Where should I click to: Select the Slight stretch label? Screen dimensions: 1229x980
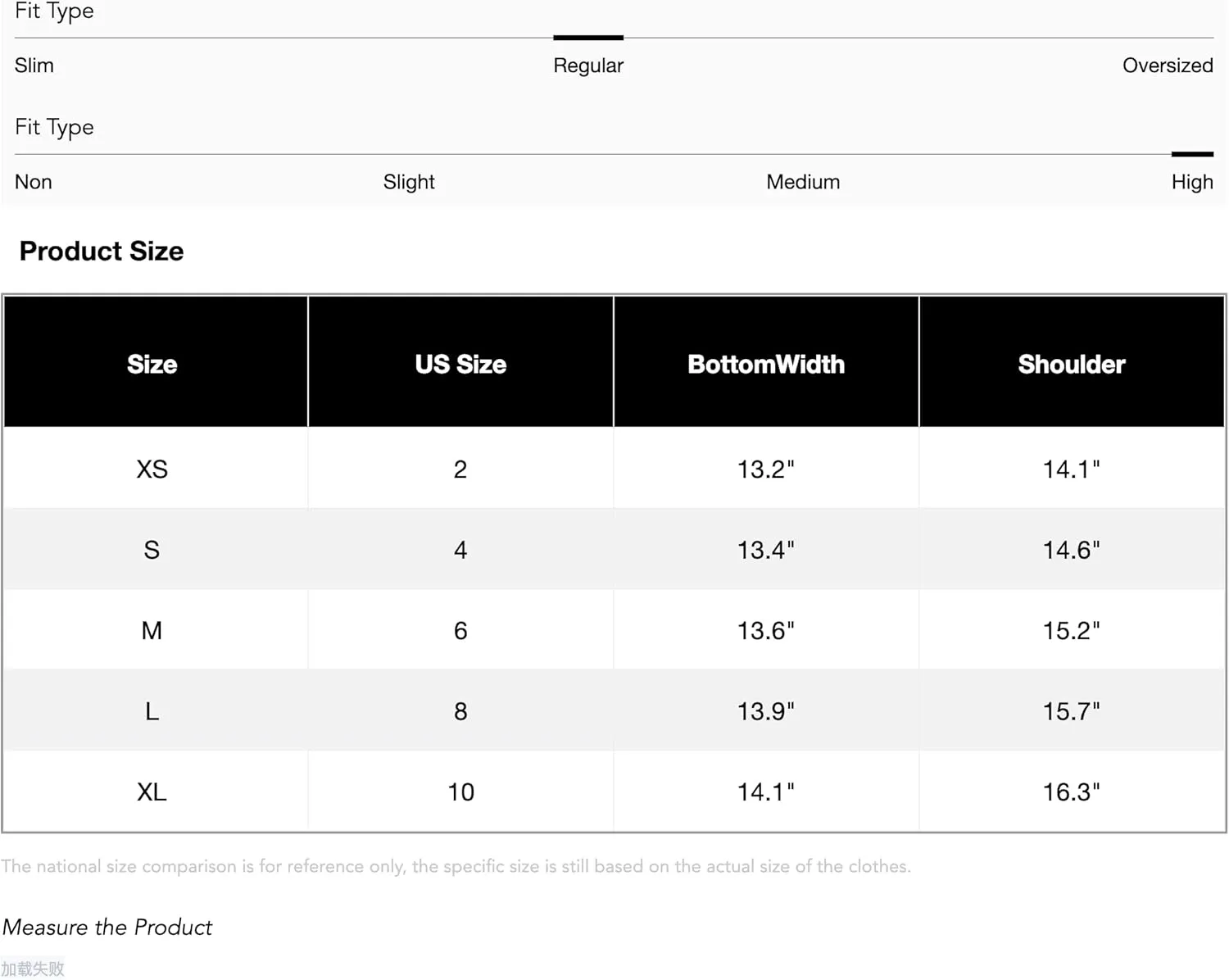point(409,182)
